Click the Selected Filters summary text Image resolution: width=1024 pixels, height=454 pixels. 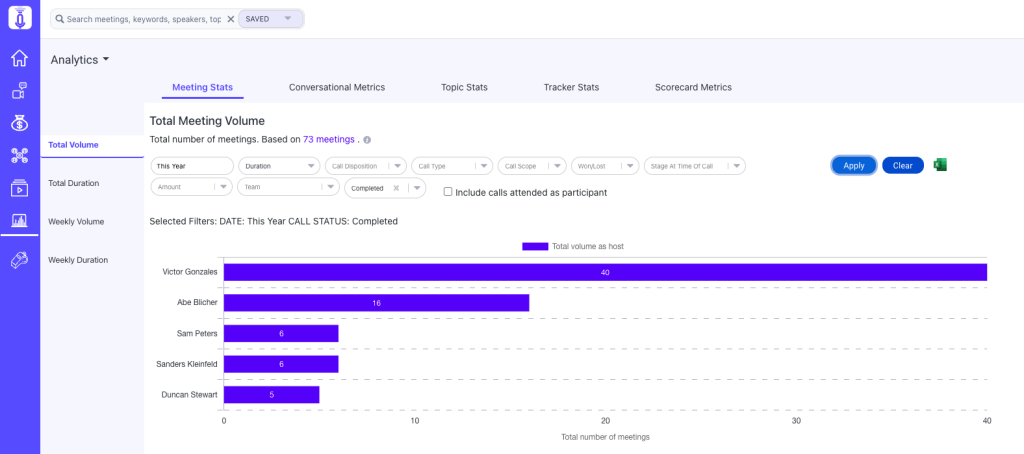point(274,221)
